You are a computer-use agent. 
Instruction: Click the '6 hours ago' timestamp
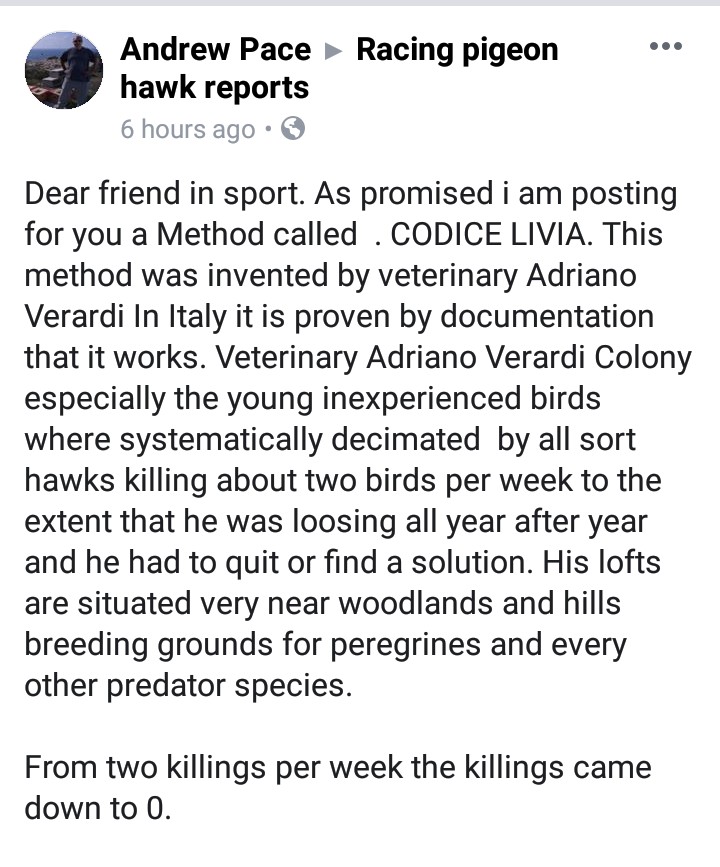188,129
